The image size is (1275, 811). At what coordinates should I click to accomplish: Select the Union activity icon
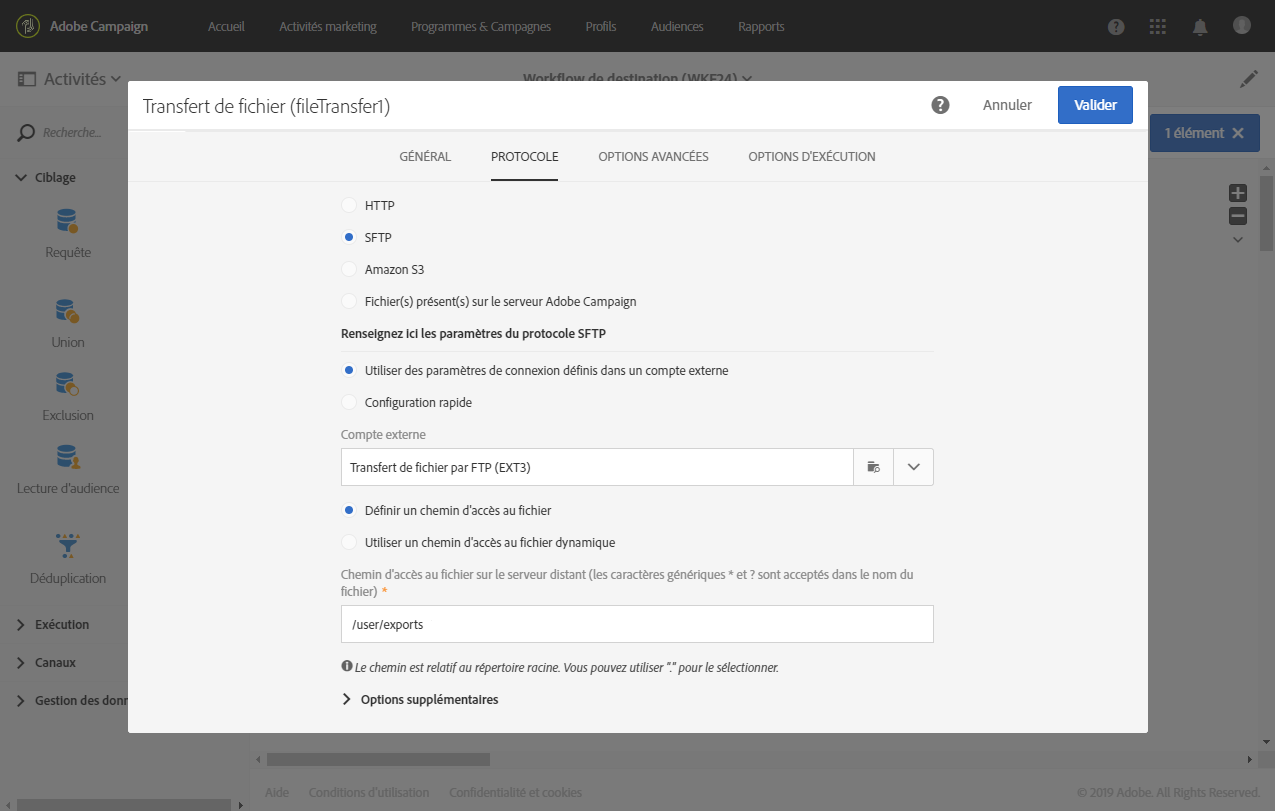pyautogui.click(x=68, y=311)
